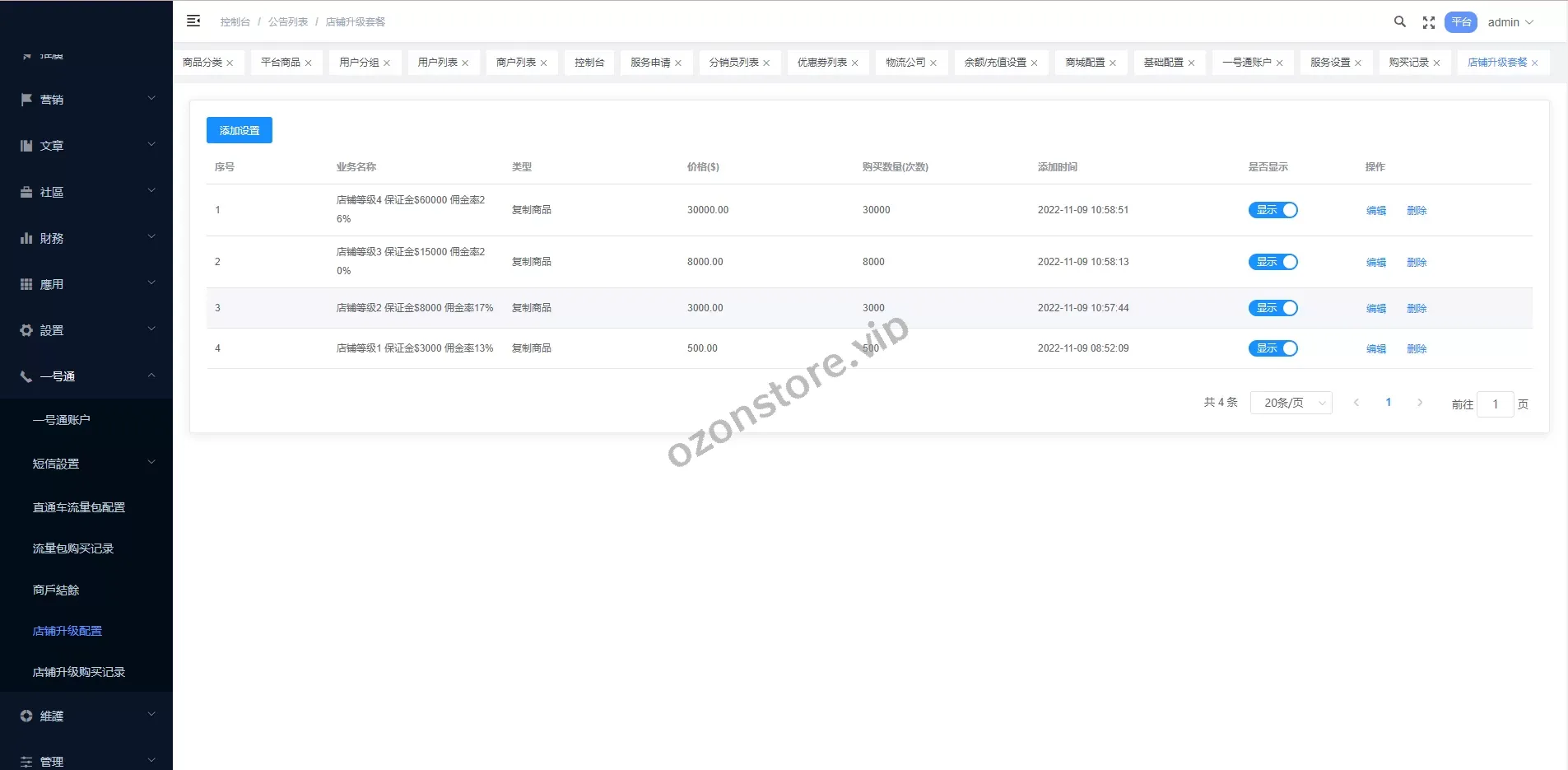Disable 显示 switch on 店铺等级3 row
The height and width of the screenshot is (770, 1568).
coord(1274,262)
